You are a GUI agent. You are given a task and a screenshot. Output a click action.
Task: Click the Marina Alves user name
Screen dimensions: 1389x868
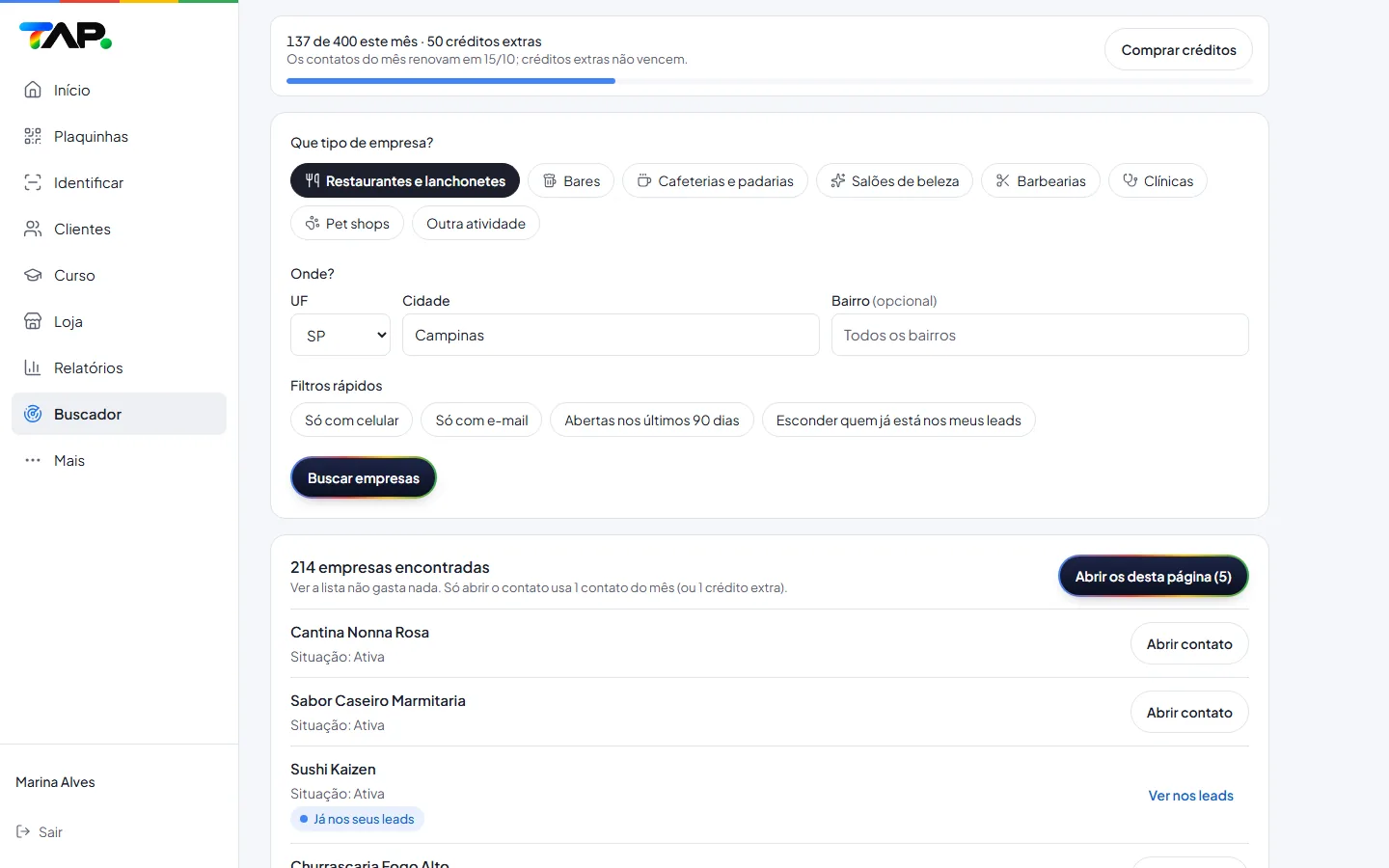pos(55,782)
